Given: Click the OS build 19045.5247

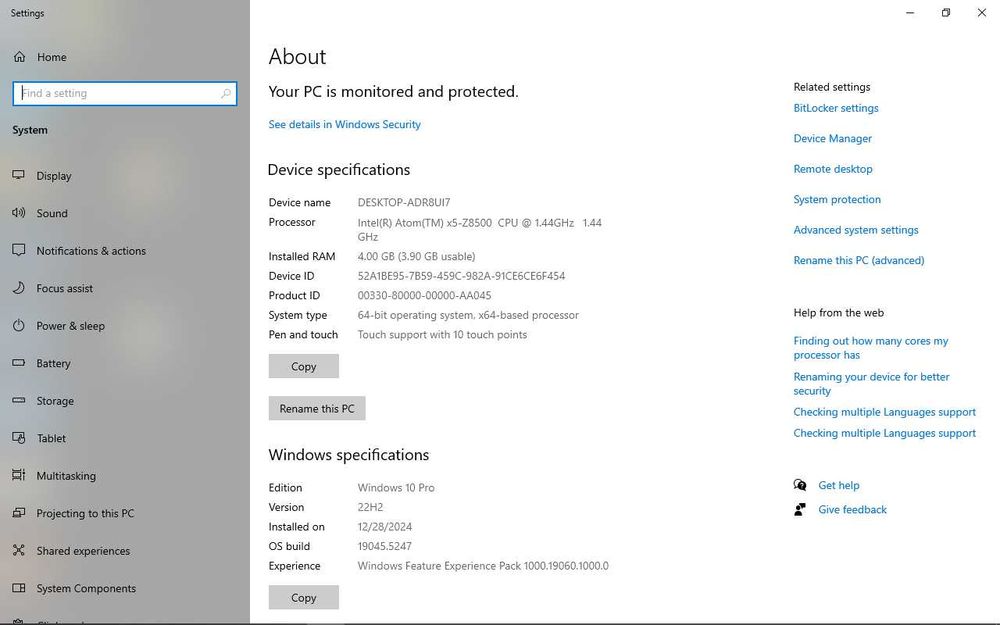Looking at the screenshot, I should tap(385, 546).
